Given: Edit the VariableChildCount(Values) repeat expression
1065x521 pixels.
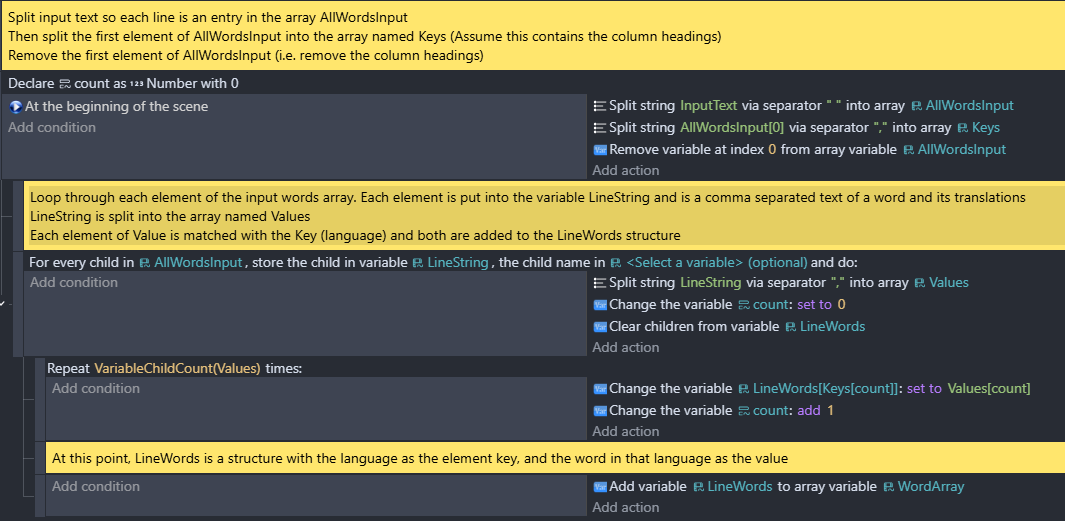Looking at the screenshot, I should (177, 368).
